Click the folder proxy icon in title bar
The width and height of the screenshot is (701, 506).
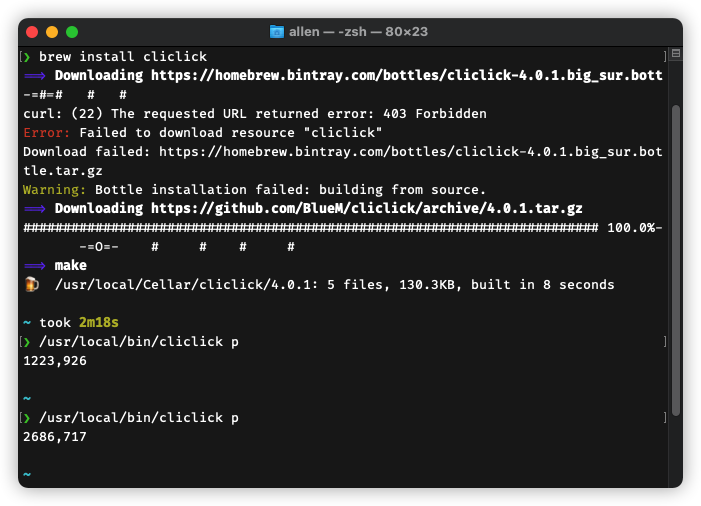[277, 32]
